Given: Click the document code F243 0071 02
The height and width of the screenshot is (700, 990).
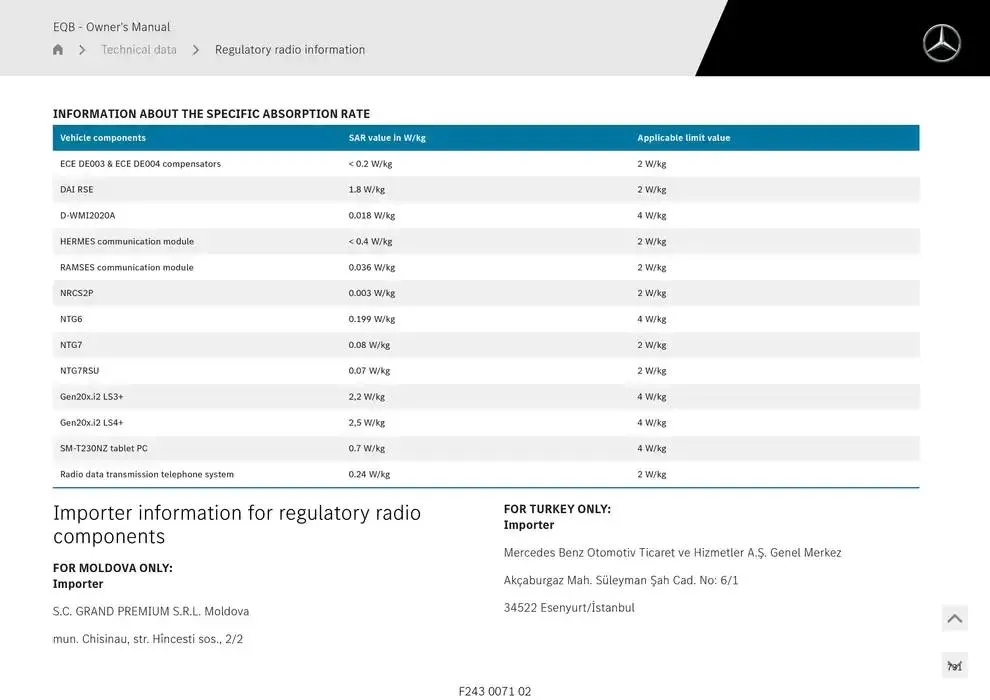Looking at the screenshot, I should tap(495, 691).
